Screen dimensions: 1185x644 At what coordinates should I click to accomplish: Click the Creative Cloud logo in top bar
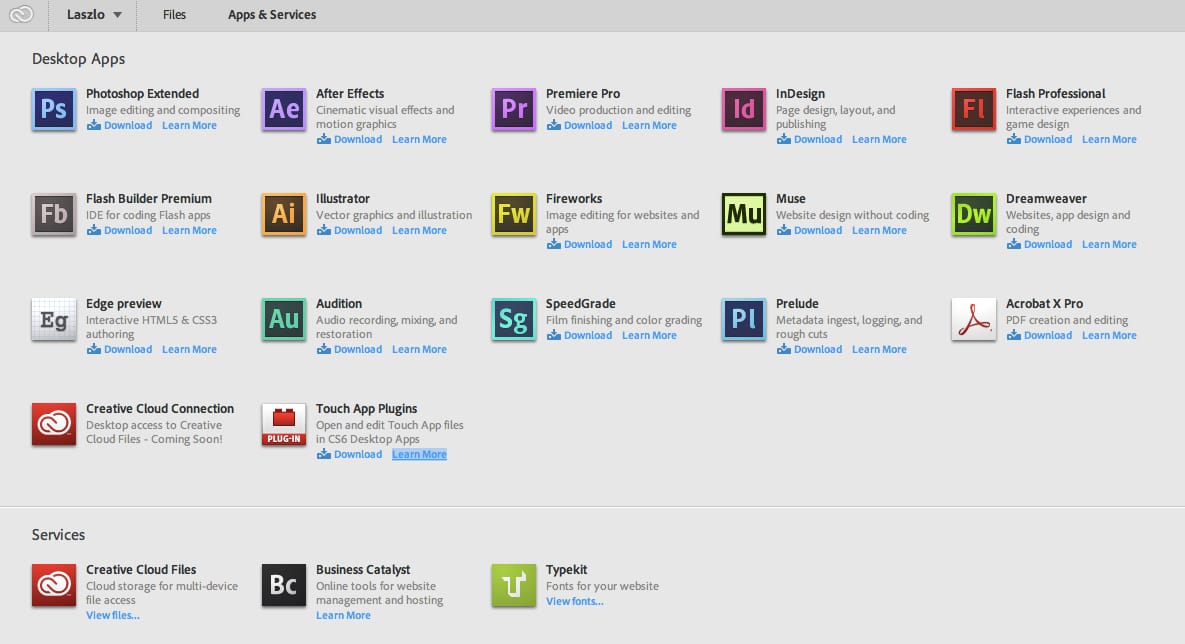(21, 14)
